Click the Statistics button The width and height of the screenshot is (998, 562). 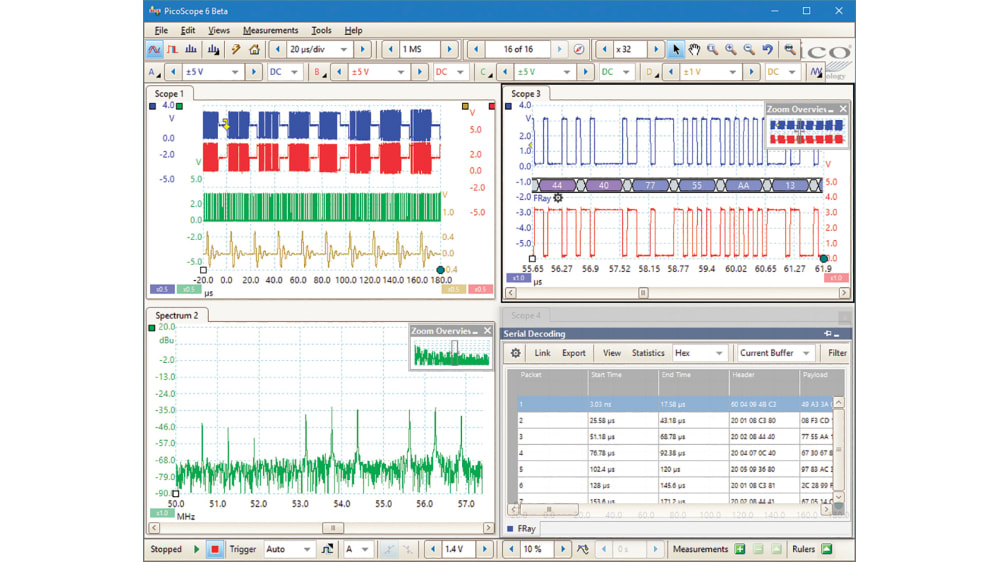coord(648,353)
